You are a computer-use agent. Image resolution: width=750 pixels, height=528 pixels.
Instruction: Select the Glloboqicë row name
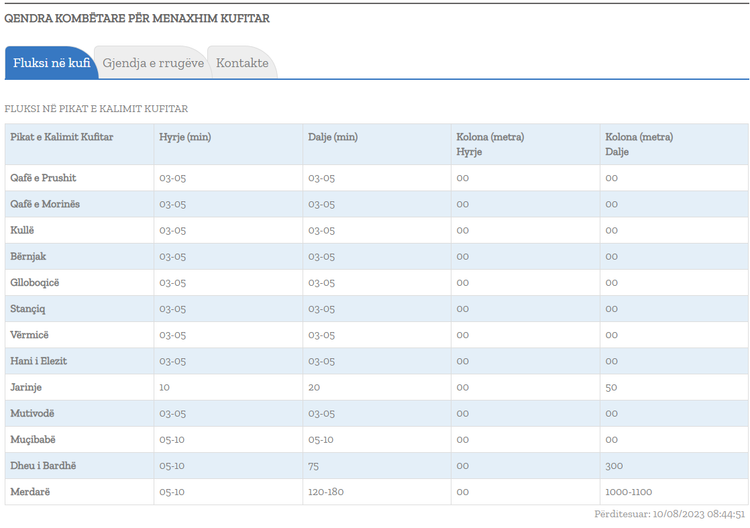(35, 283)
